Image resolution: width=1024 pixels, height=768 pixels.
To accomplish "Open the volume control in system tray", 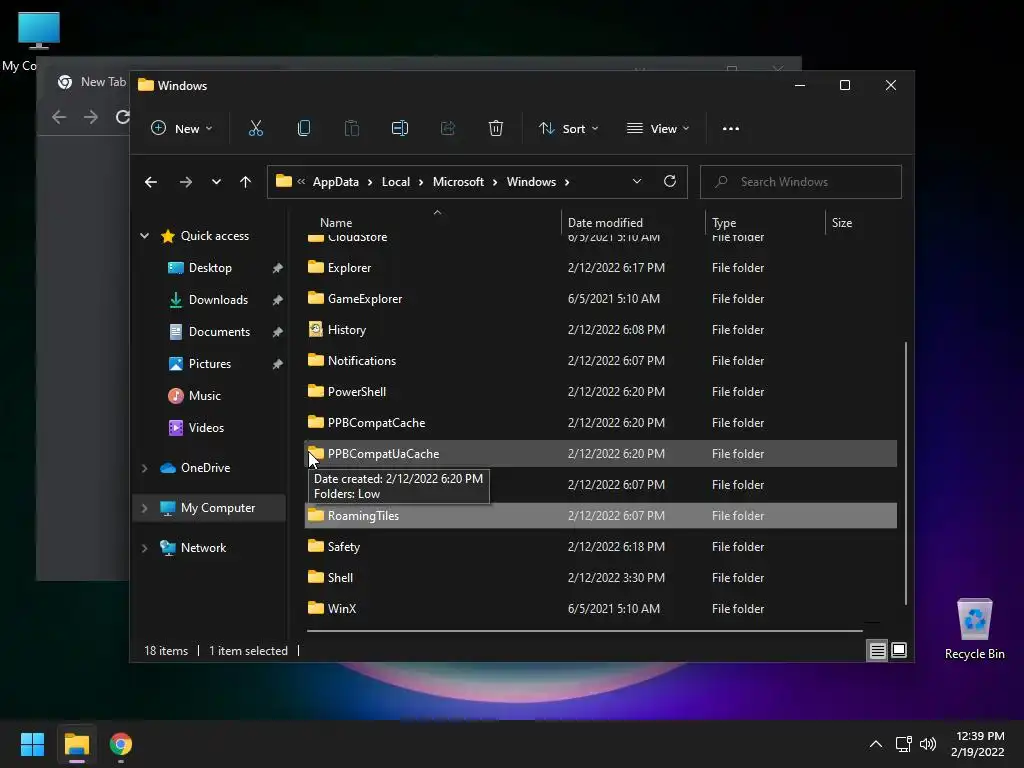I will click(x=928, y=744).
